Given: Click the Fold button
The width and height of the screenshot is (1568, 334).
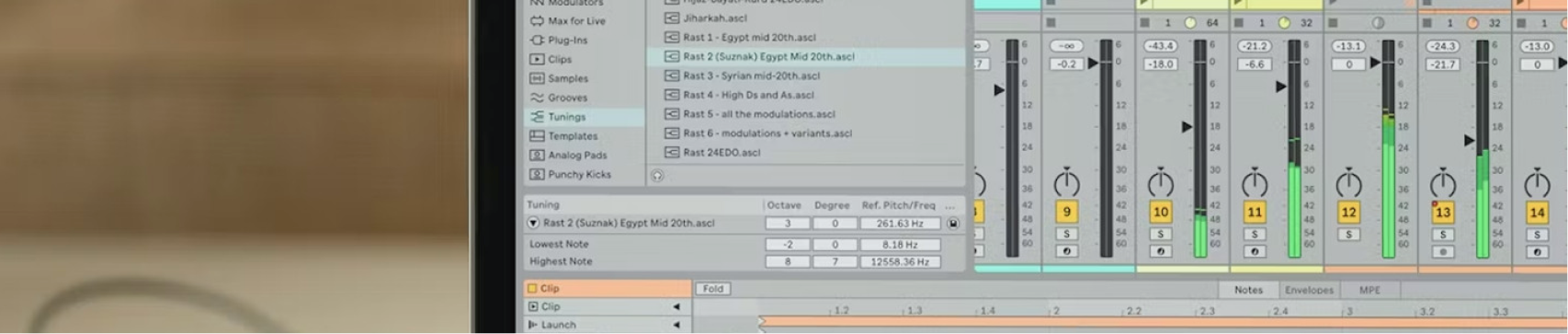Looking at the screenshot, I should 713,289.
